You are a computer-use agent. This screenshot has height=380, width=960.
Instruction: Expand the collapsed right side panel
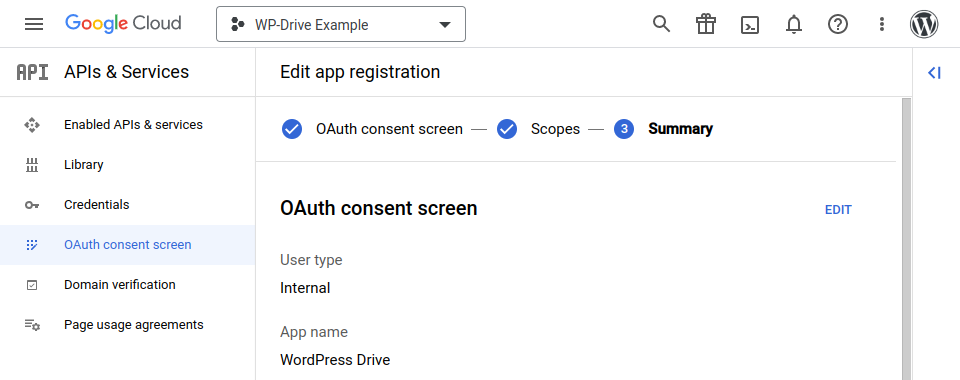tap(934, 73)
